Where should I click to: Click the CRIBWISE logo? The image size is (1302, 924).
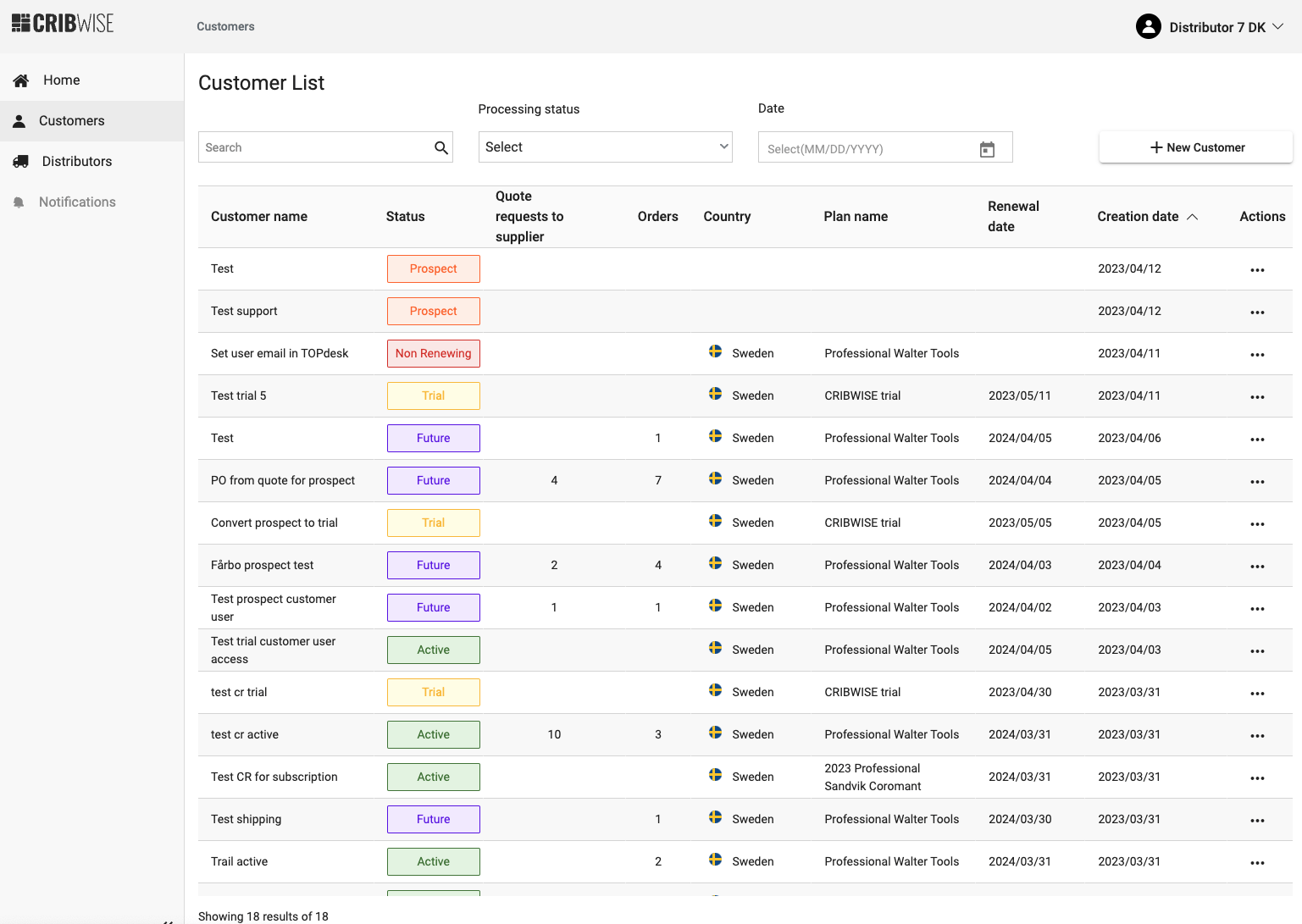click(63, 24)
